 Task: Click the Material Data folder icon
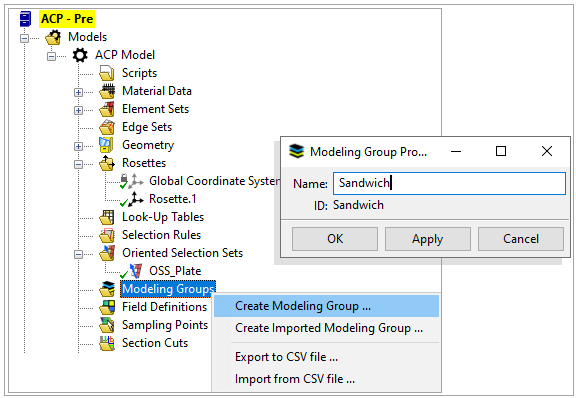(107, 91)
